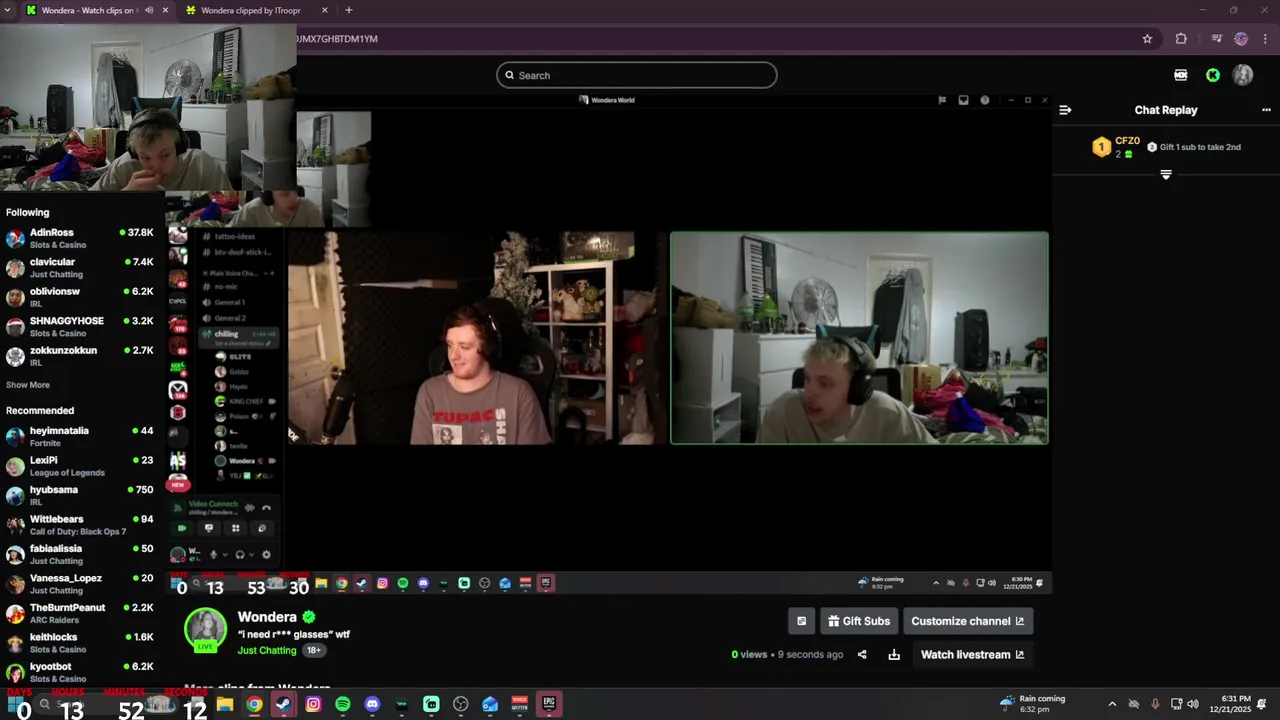This screenshot has width=1280, height=720.
Task: Open the Chrome extensions puzzle icon
Action: tap(1181, 39)
